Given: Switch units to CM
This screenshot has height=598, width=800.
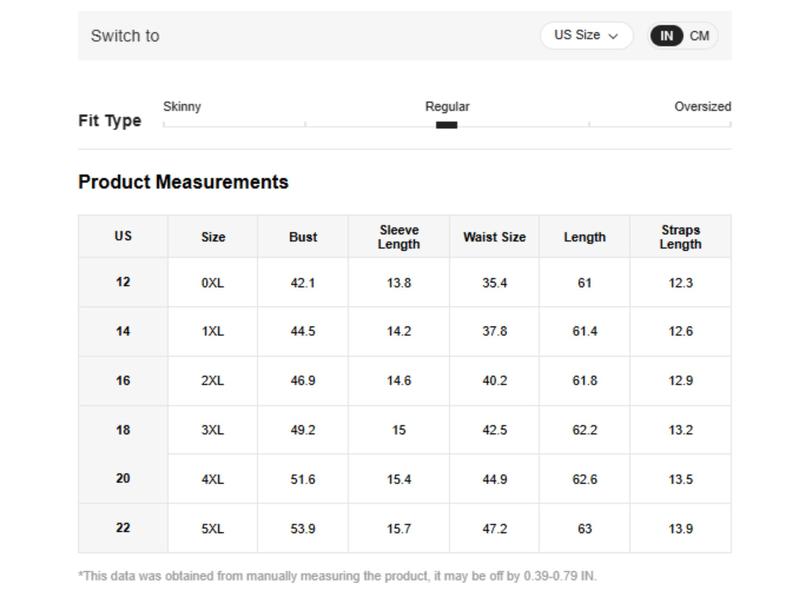Looking at the screenshot, I should click(x=699, y=36).
